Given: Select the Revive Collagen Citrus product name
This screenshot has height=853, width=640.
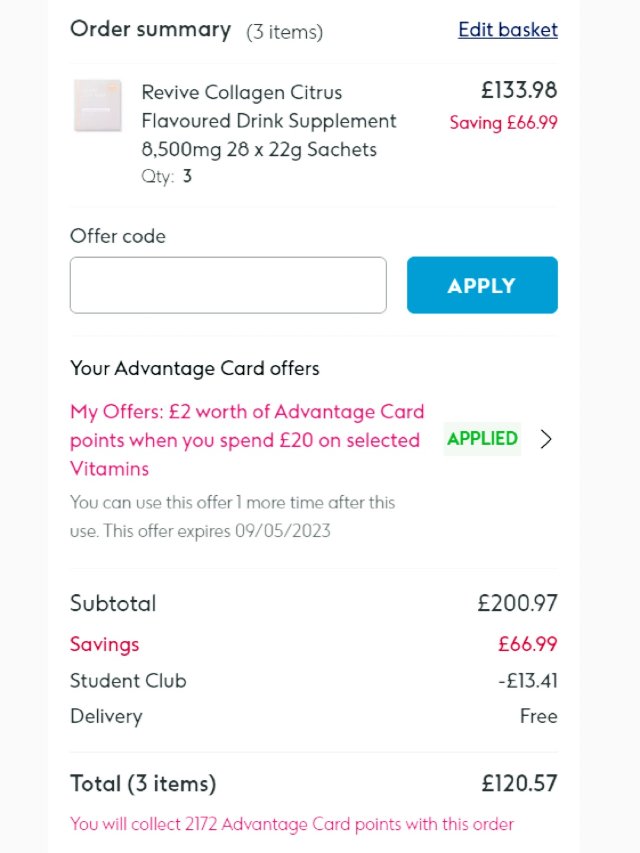Looking at the screenshot, I should 269,121.
